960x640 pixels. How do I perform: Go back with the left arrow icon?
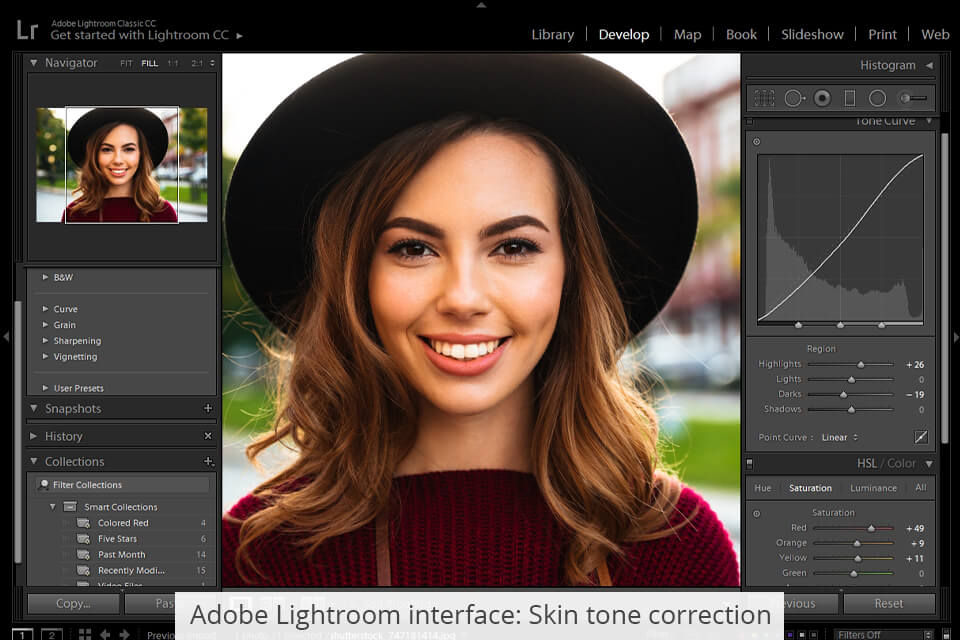(x=105, y=634)
